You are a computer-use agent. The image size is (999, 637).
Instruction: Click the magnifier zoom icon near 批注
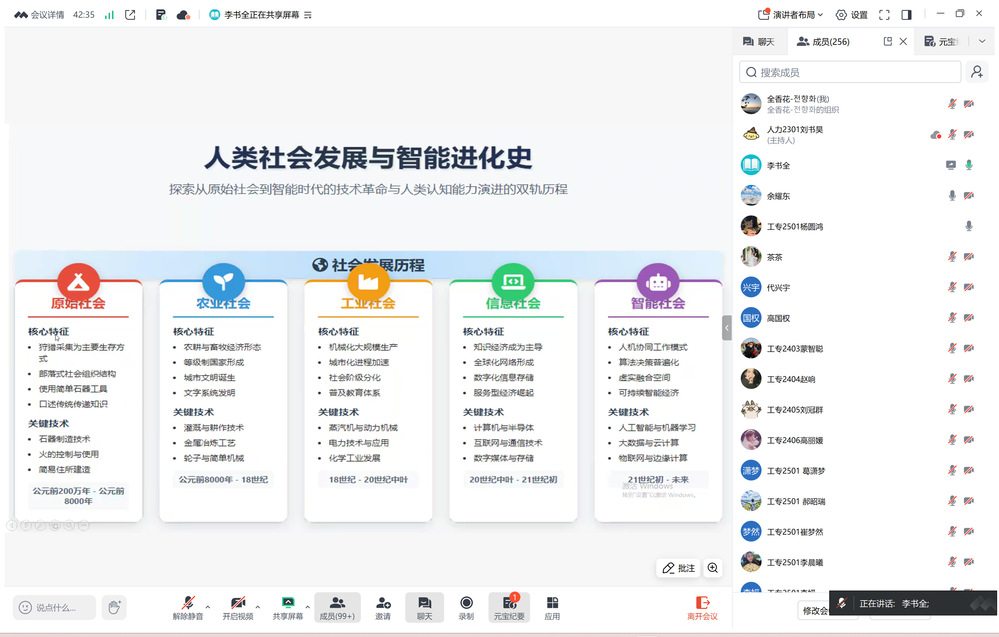pyautogui.click(x=713, y=568)
